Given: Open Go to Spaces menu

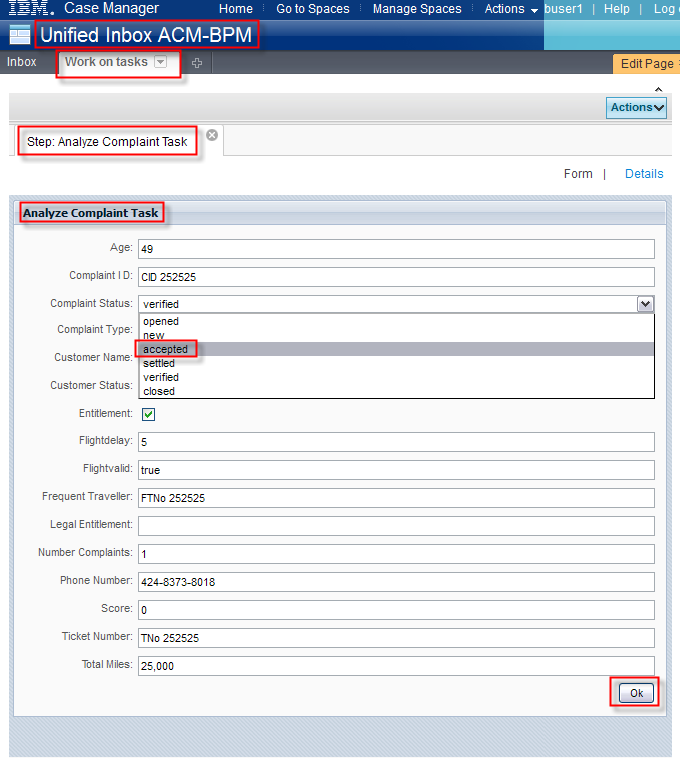Looking at the screenshot, I should pyautogui.click(x=313, y=9).
